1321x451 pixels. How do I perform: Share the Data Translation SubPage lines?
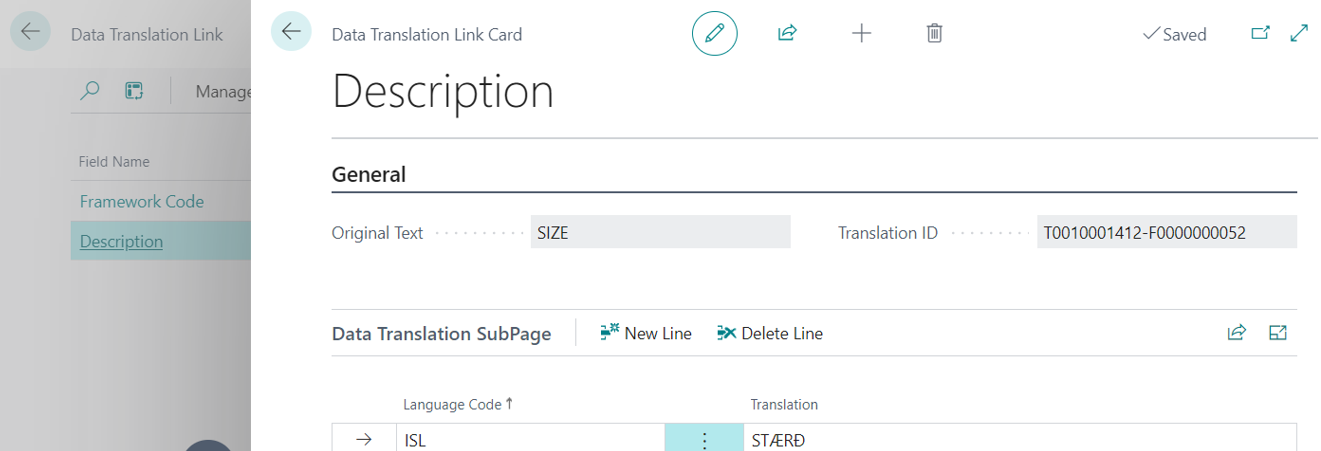coord(1237,333)
